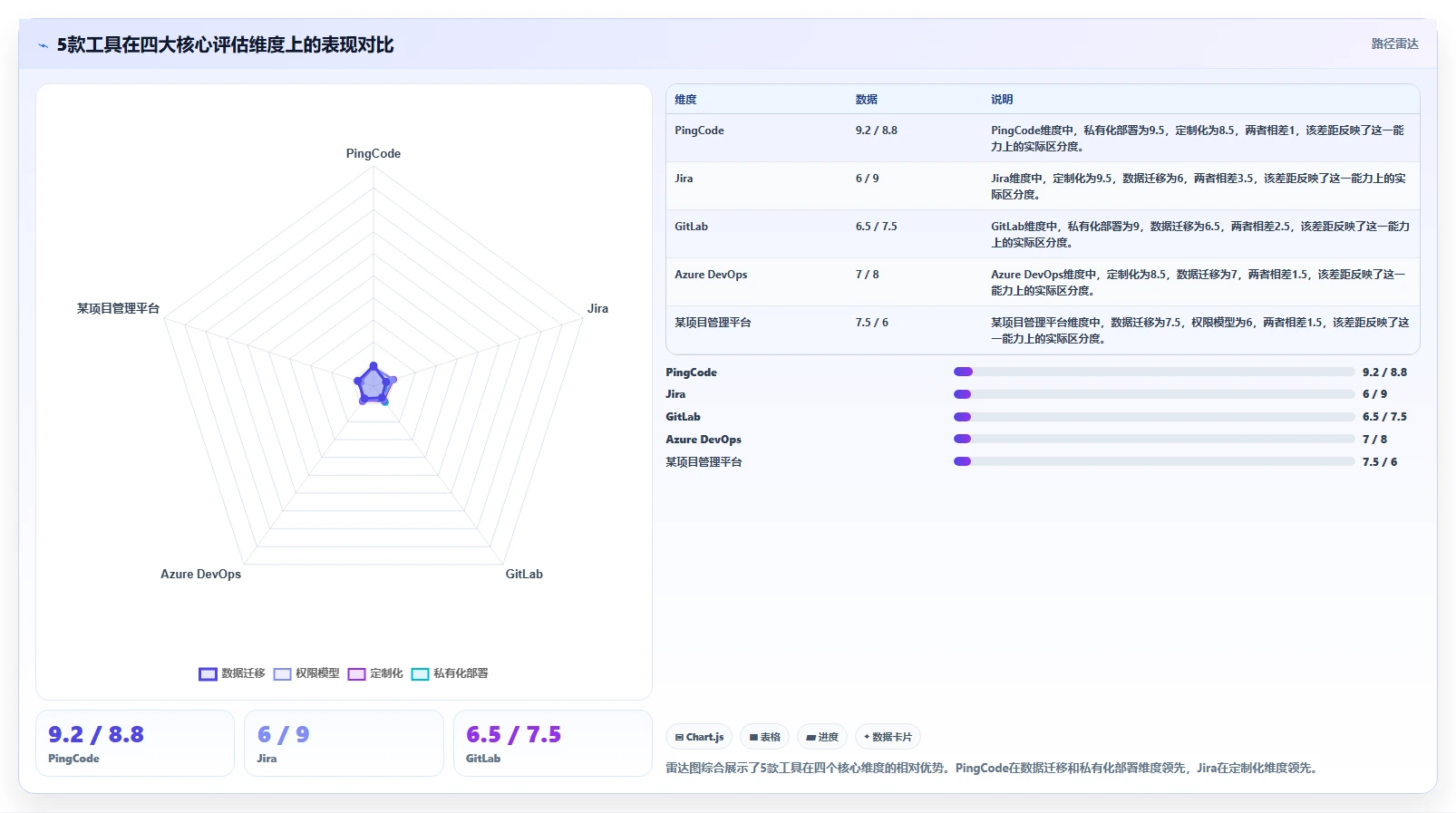The width and height of the screenshot is (1456, 813).
Task: Click the chart title 5款工具在四大核心评估维度上的表现对比
Action: click(225, 45)
